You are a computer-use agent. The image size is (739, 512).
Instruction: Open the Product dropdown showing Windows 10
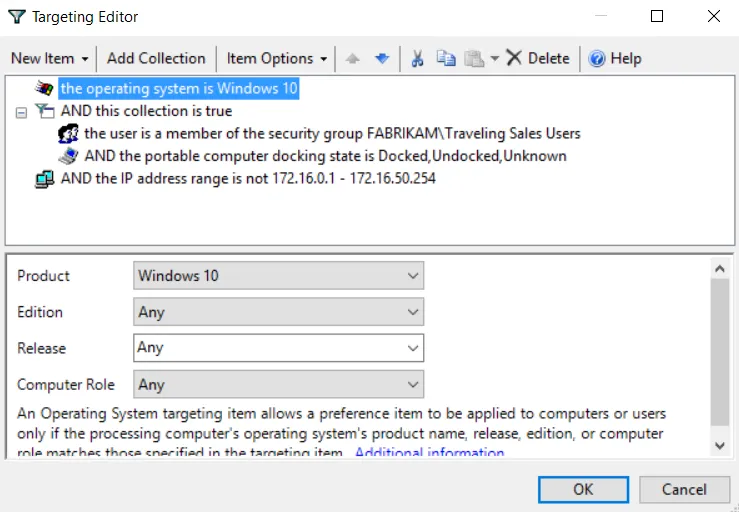point(279,276)
